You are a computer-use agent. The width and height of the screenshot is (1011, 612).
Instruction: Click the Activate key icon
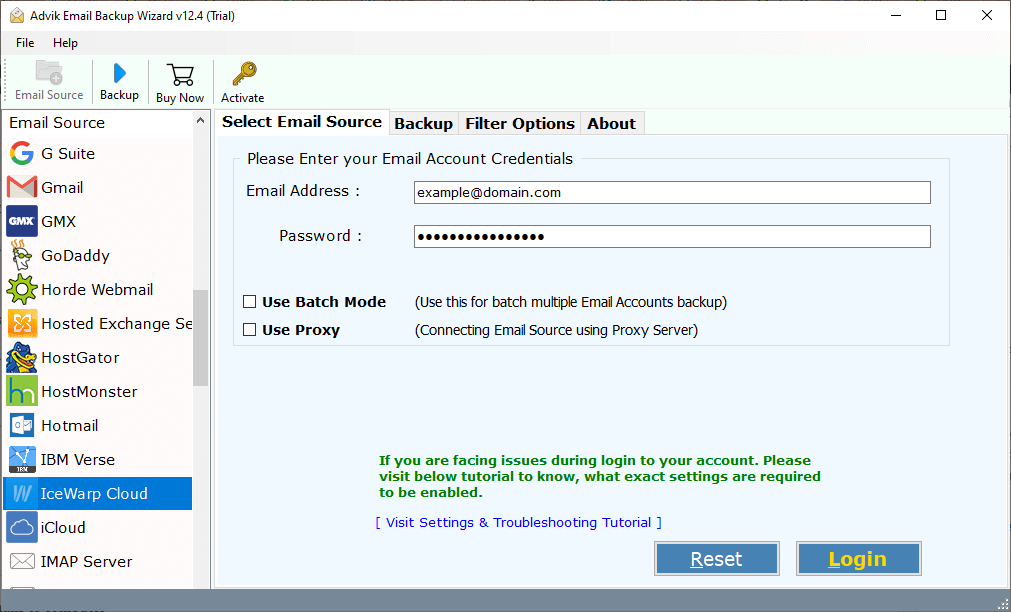tap(244, 74)
